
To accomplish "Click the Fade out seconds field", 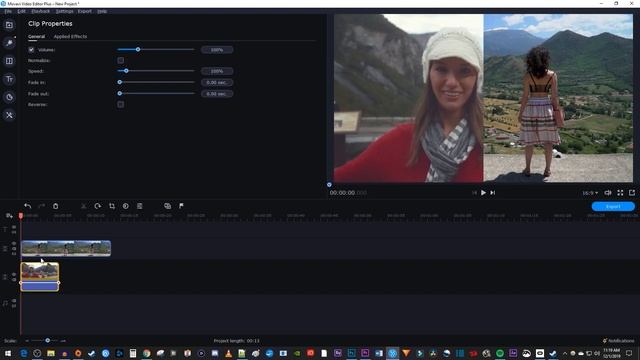I will pyautogui.click(x=217, y=94).
